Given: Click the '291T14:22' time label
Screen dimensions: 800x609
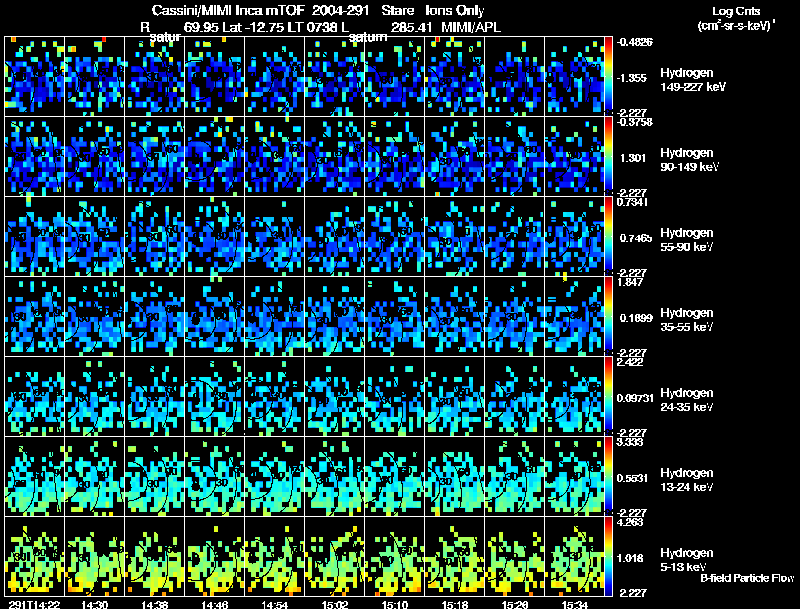Looking at the screenshot, I should tap(34, 605).
